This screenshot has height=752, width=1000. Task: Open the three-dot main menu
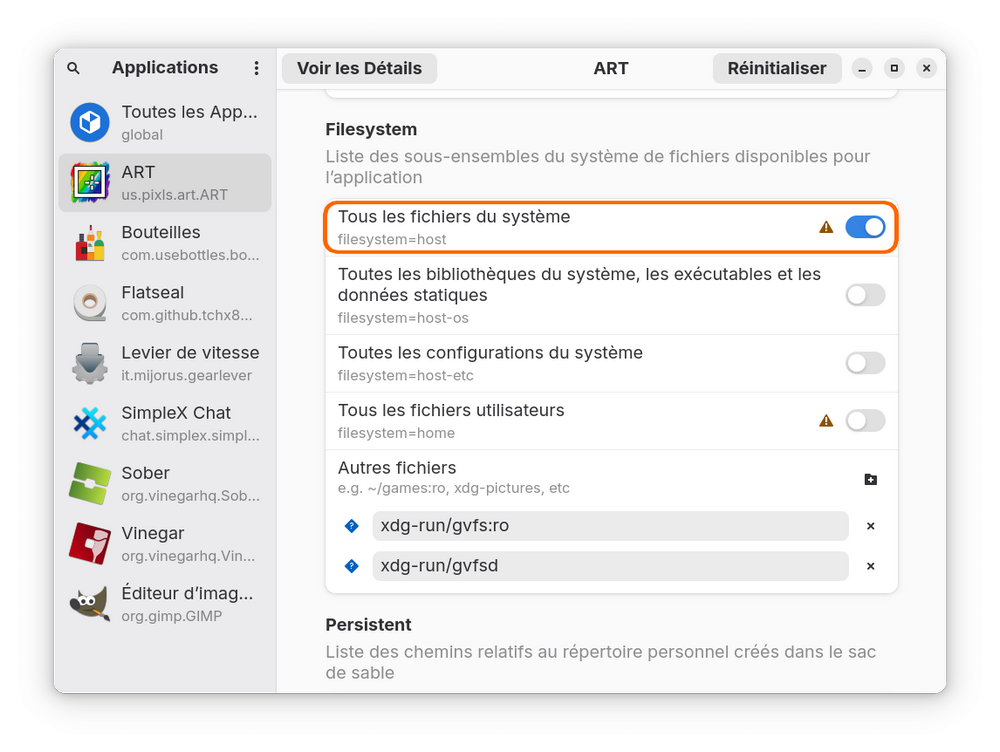[x=257, y=68]
